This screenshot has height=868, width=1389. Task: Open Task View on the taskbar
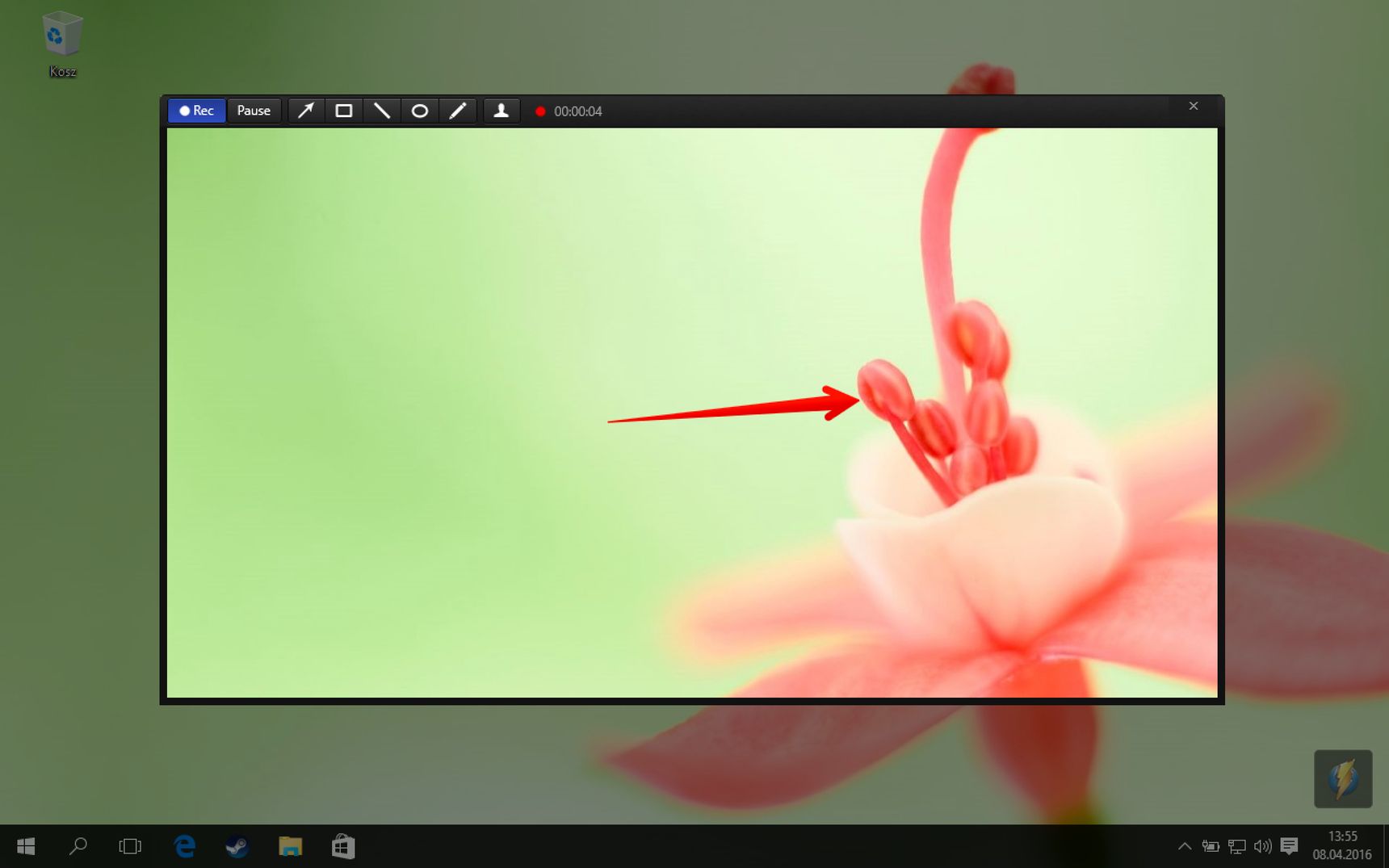(x=130, y=846)
